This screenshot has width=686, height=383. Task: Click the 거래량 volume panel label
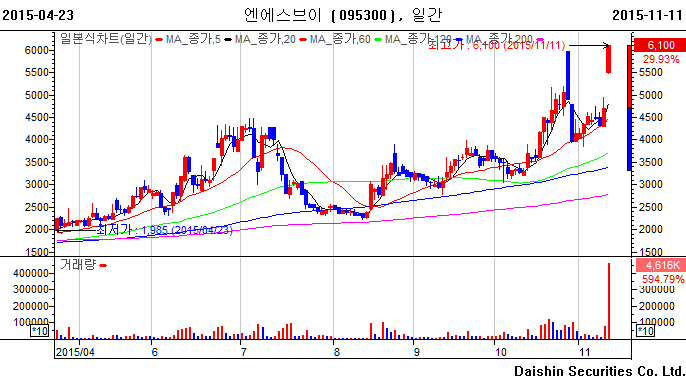[x=77, y=264]
